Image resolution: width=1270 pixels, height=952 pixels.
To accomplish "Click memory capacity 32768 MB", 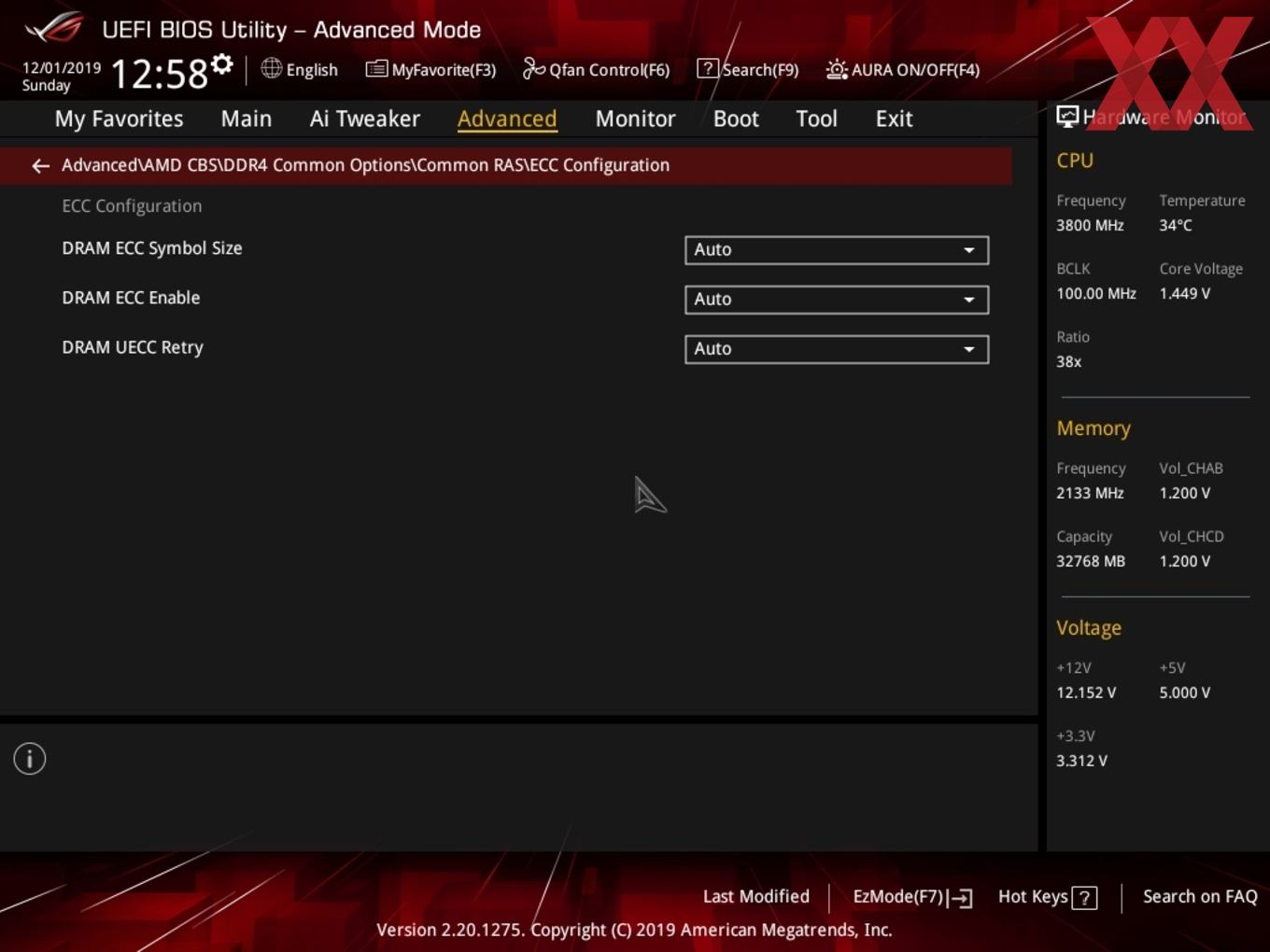I will click(1091, 561).
